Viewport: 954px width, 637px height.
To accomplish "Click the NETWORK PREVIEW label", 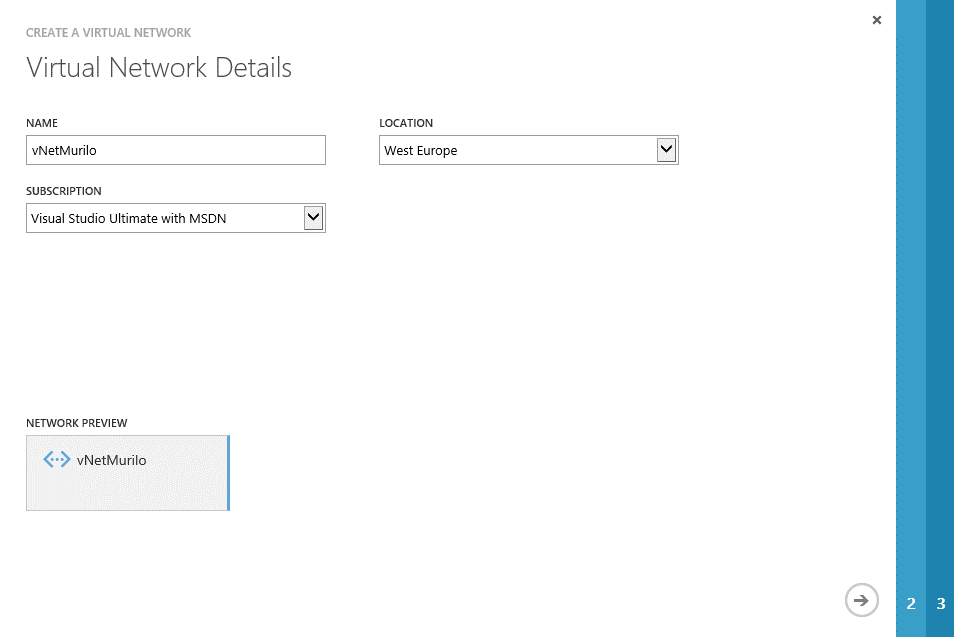I will (77, 423).
